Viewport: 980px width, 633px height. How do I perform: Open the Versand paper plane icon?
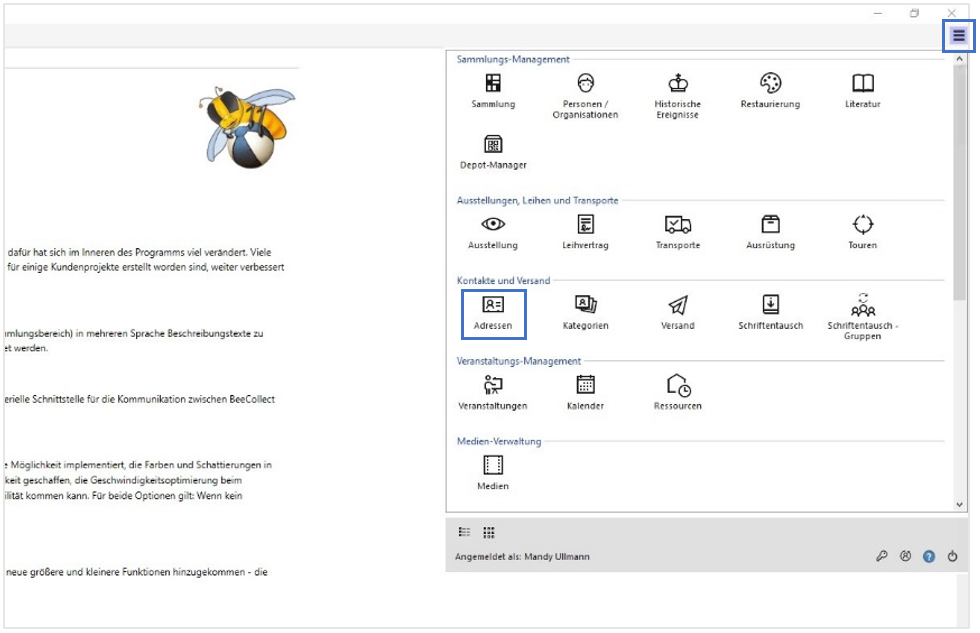(677, 312)
